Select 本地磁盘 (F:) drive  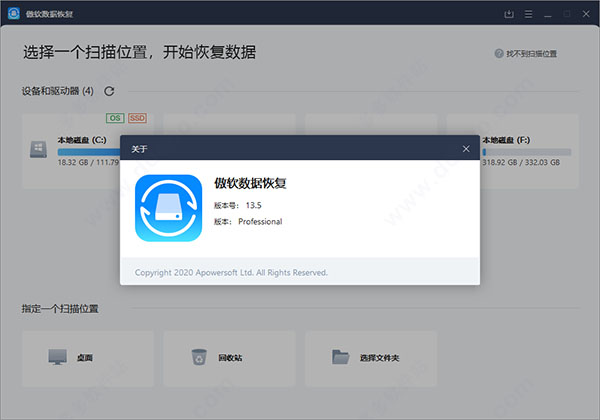(x=530, y=151)
